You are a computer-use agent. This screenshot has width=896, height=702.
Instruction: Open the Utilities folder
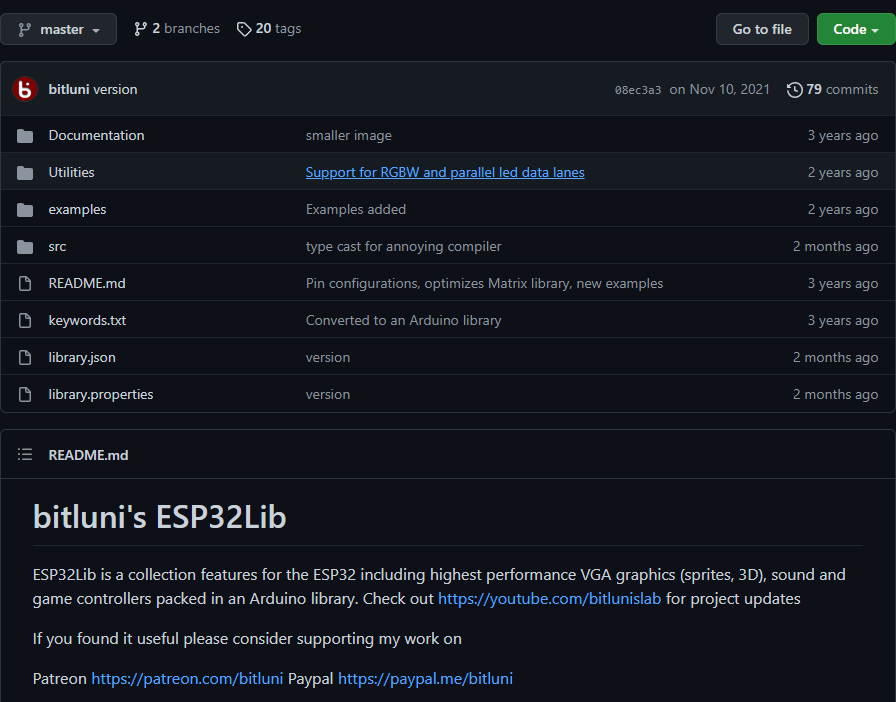click(x=71, y=173)
